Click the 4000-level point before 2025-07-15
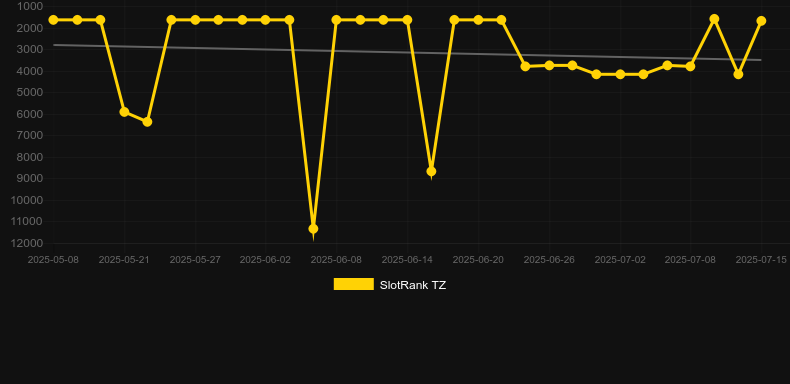The image size is (790, 384). click(738, 74)
